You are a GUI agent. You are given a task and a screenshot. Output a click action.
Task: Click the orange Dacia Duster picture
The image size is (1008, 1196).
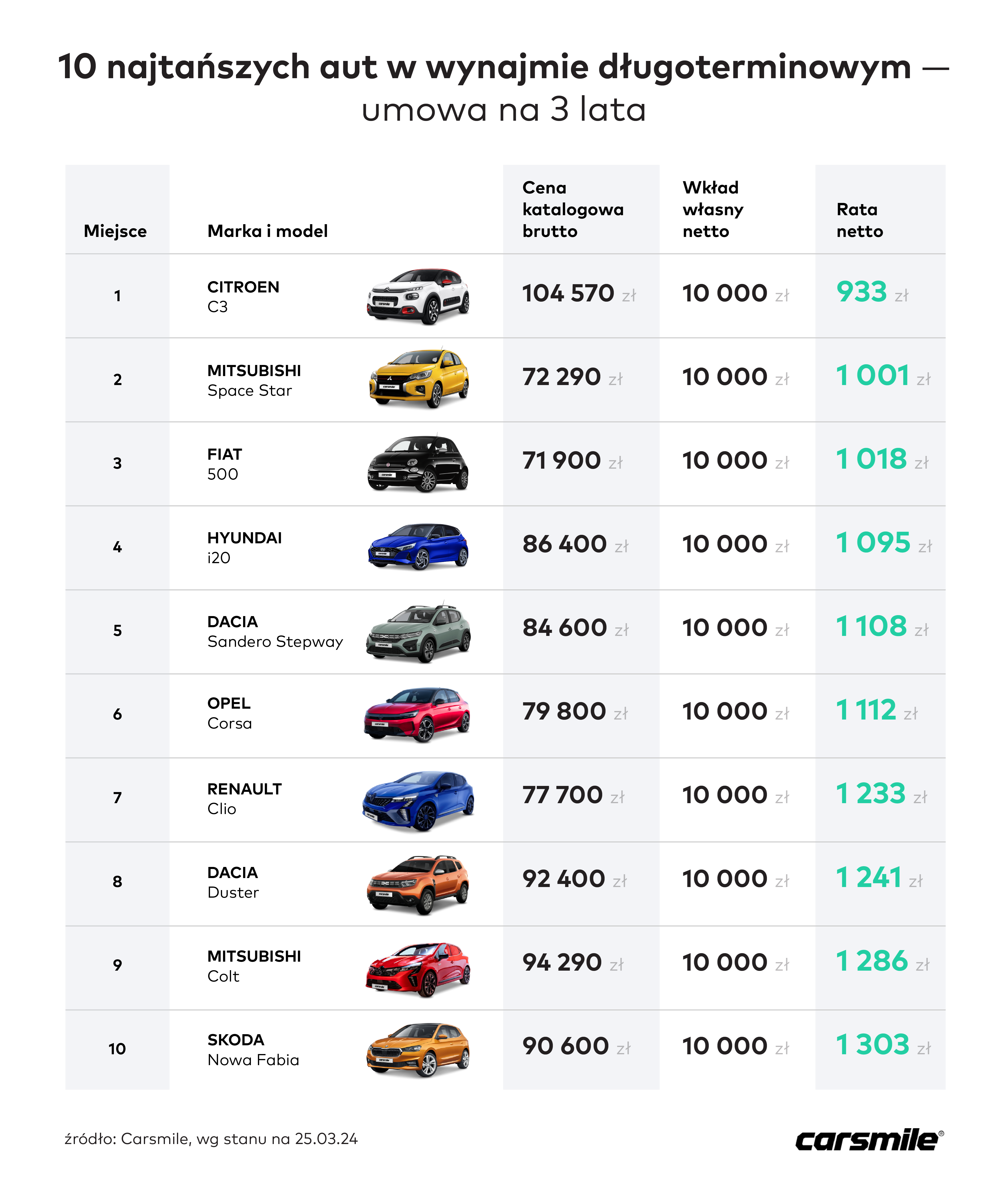418,885
